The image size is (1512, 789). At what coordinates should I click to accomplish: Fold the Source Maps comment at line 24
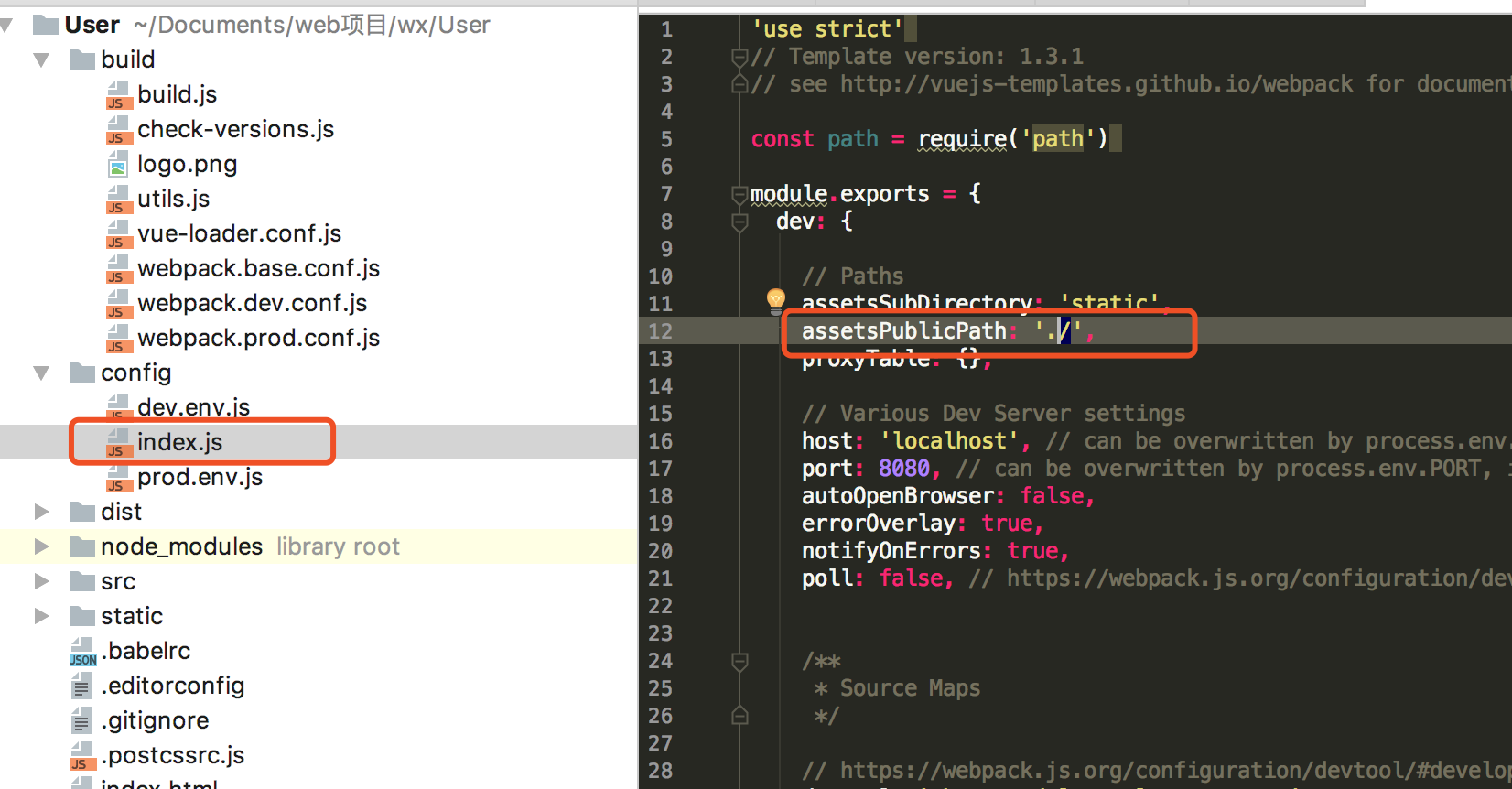click(x=740, y=661)
